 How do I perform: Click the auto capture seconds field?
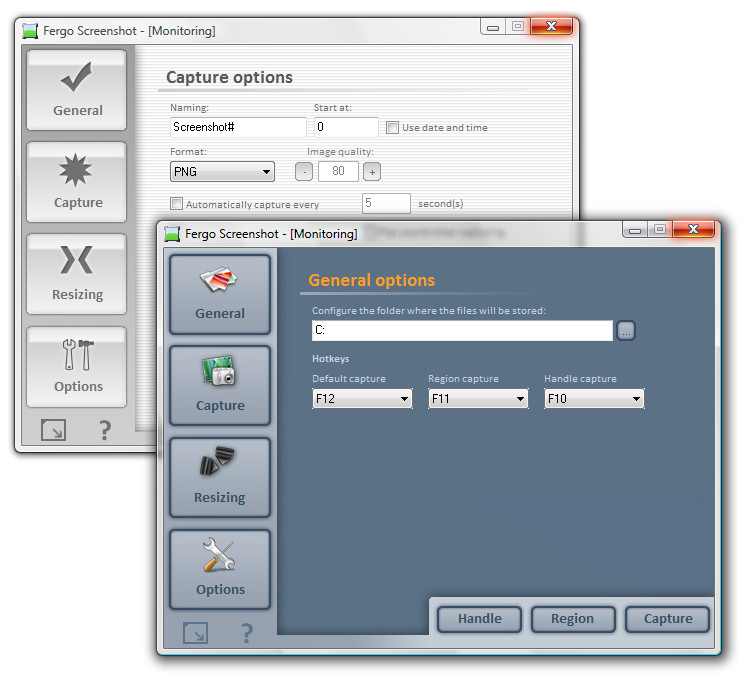[x=386, y=203]
